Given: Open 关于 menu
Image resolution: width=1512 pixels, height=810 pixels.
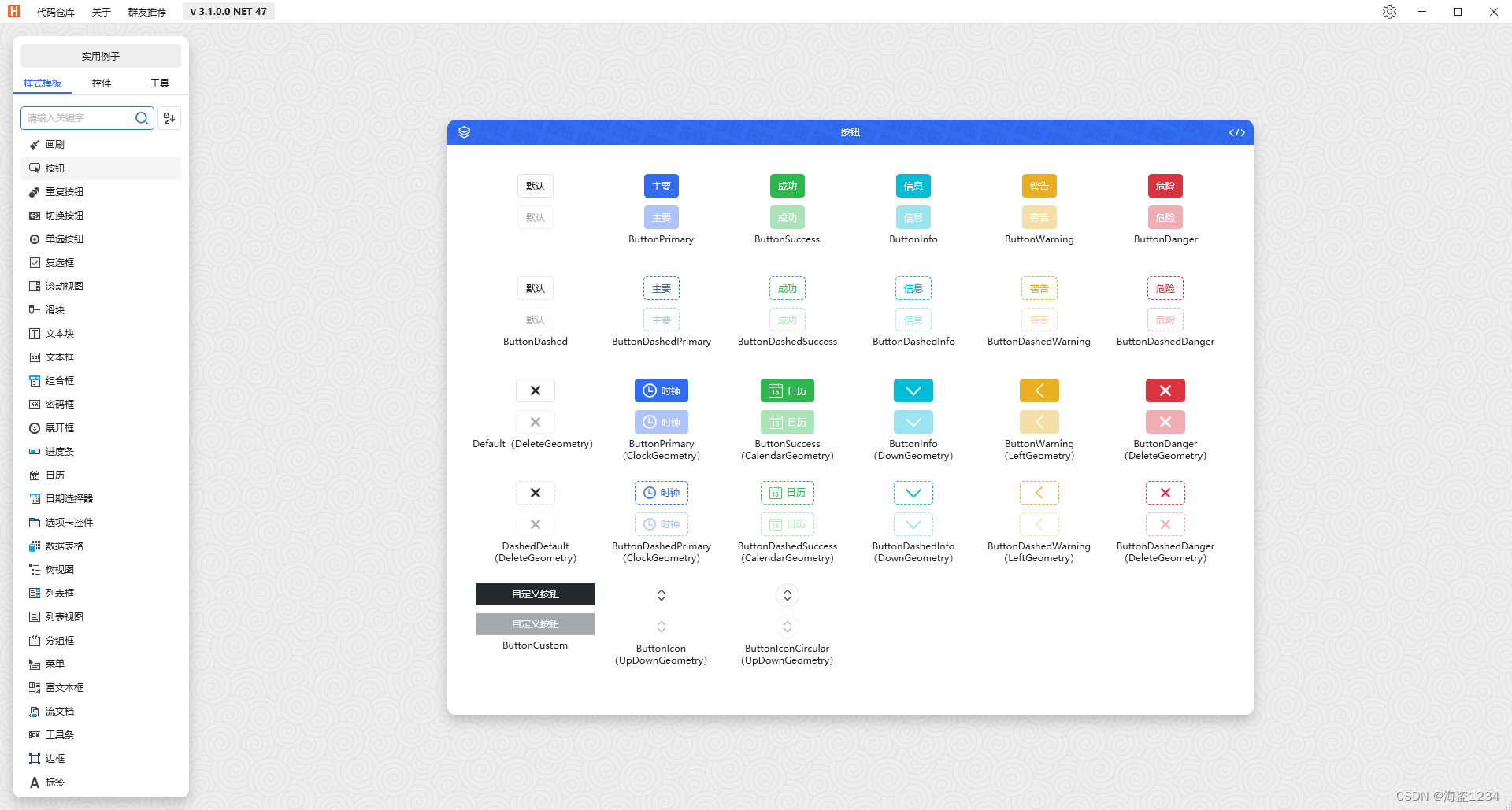Looking at the screenshot, I should (x=102, y=12).
